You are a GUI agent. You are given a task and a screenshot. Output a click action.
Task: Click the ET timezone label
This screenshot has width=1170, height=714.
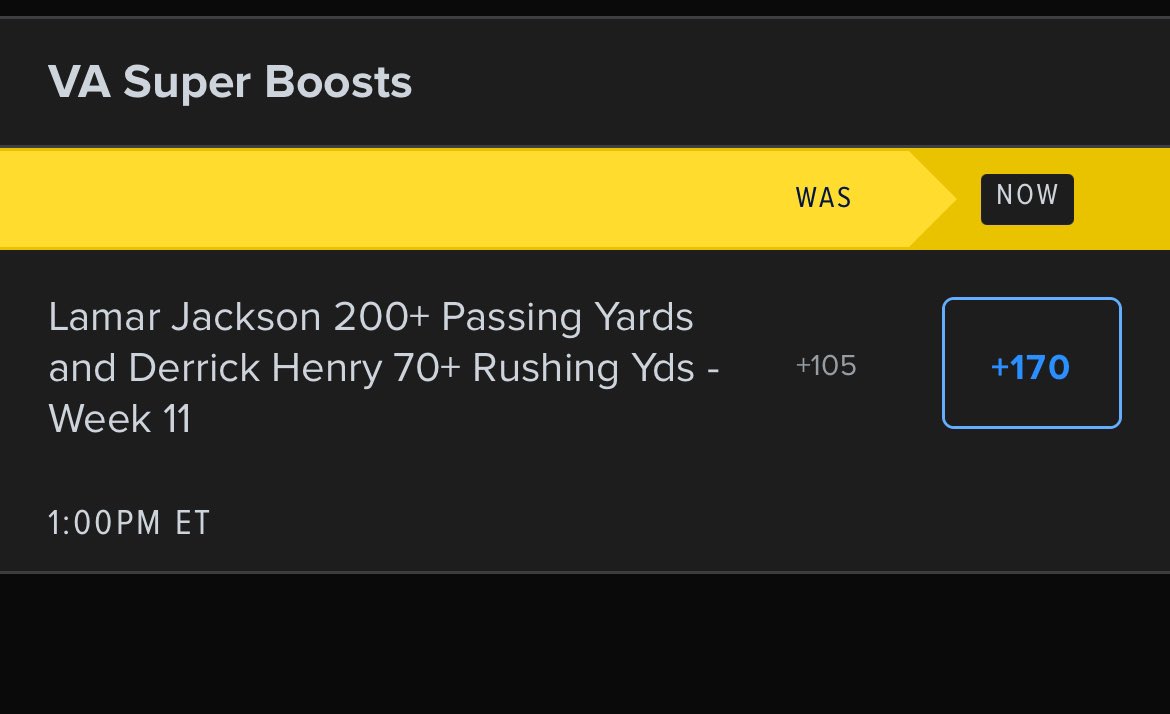pyautogui.click(x=193, y=522)
